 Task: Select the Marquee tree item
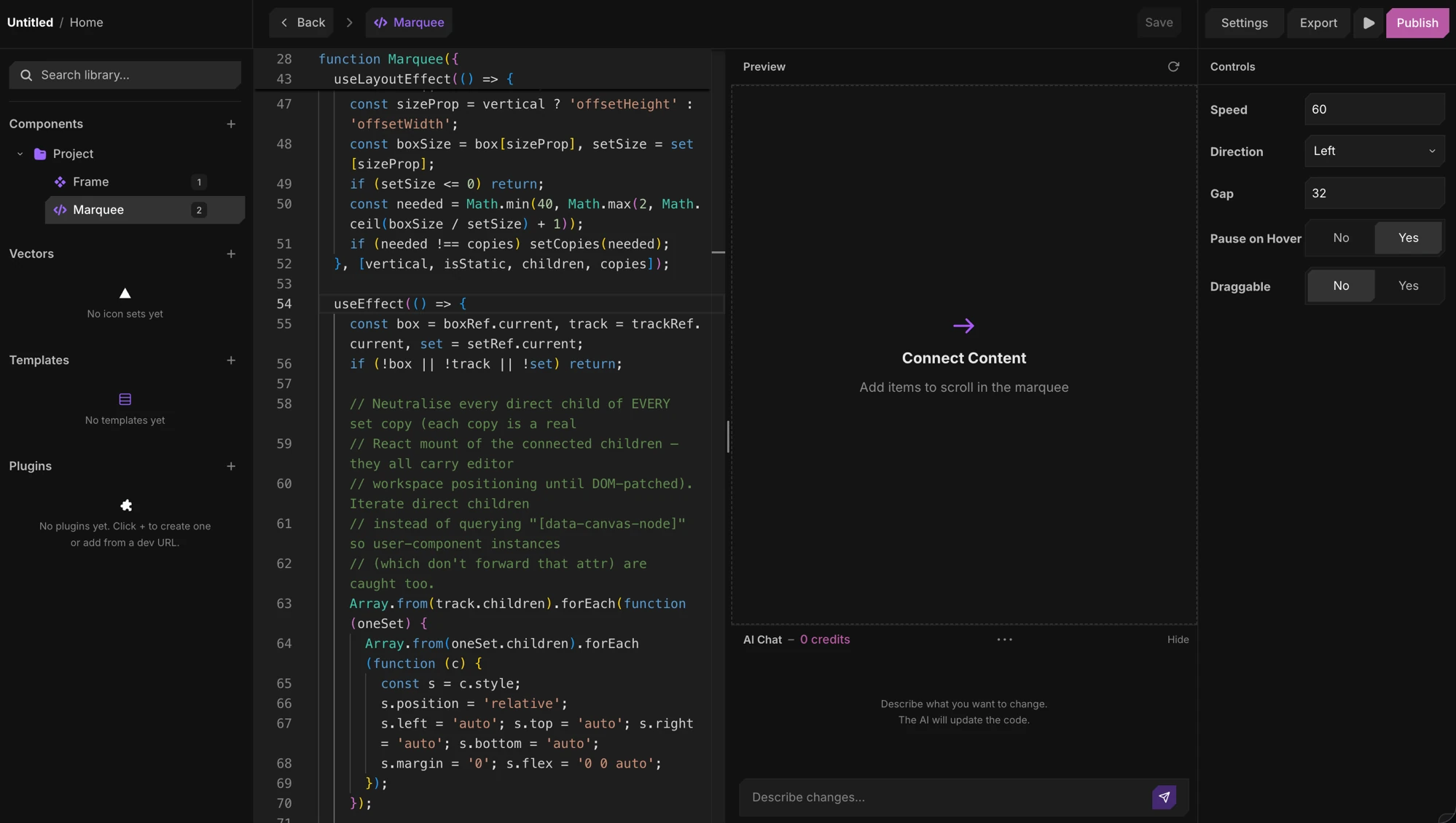(x=144, y=210)
